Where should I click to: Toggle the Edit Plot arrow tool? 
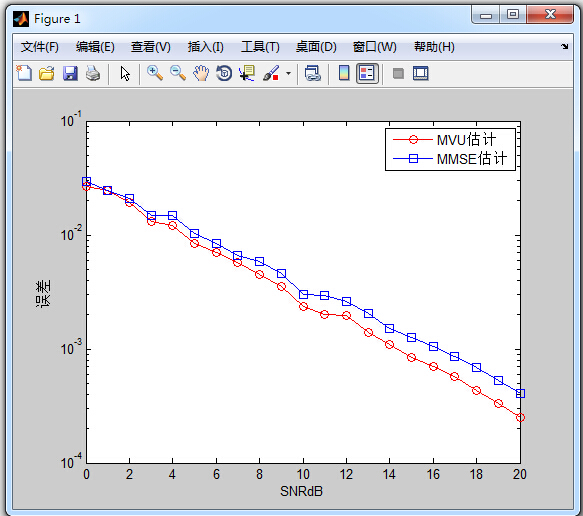pyautogui.click(x=125, y=73)
